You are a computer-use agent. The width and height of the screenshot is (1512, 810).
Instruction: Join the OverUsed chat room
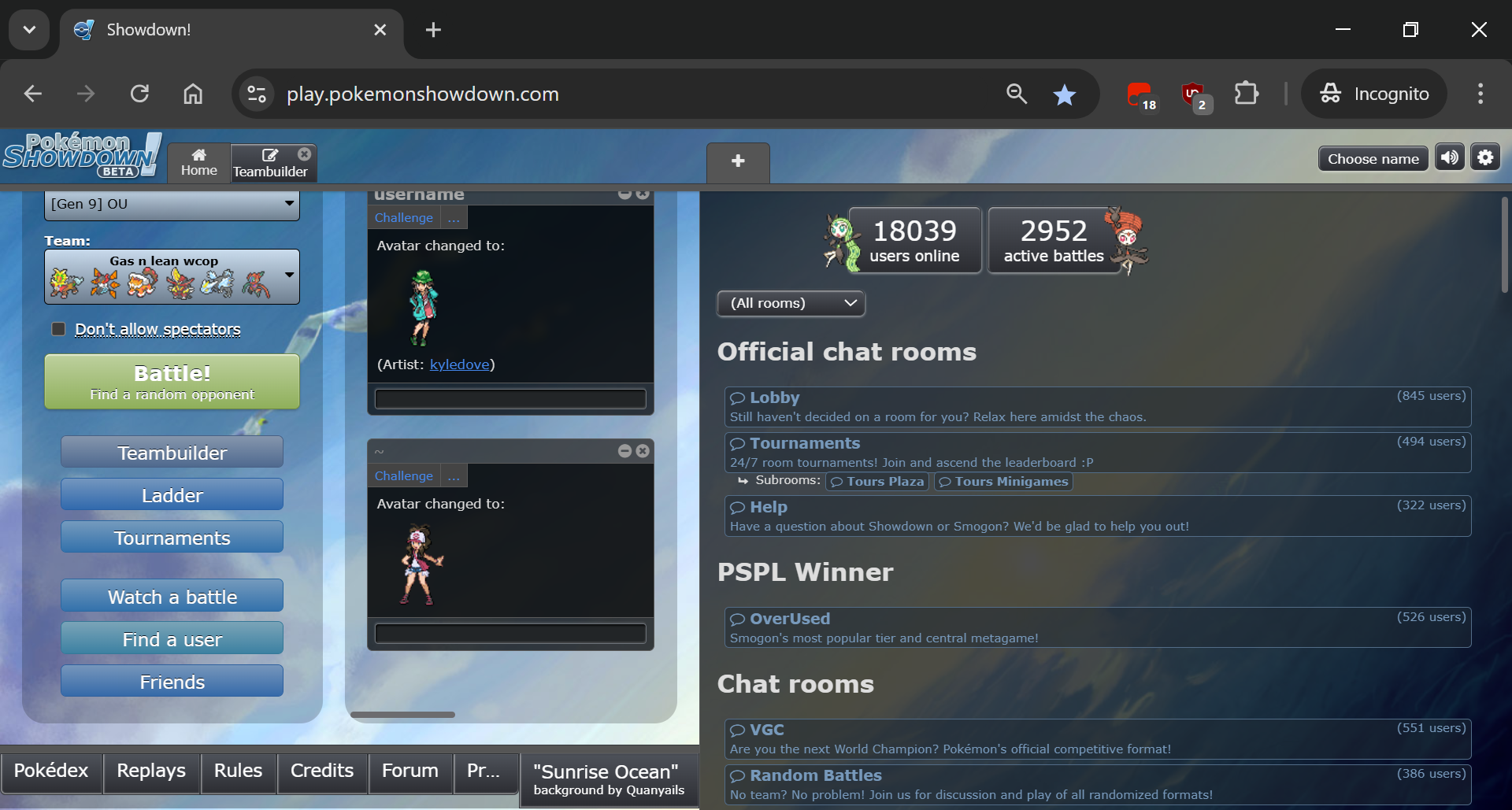pyautogui.click(x=1098, y=628)
